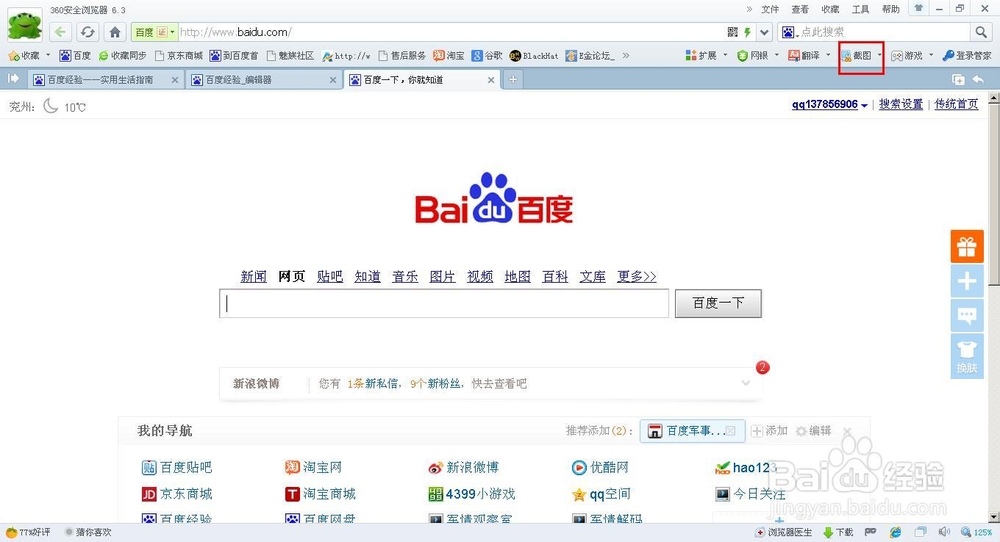Click the 网银 online banking toolbar button
The image size is (1000, 542).
753,56
